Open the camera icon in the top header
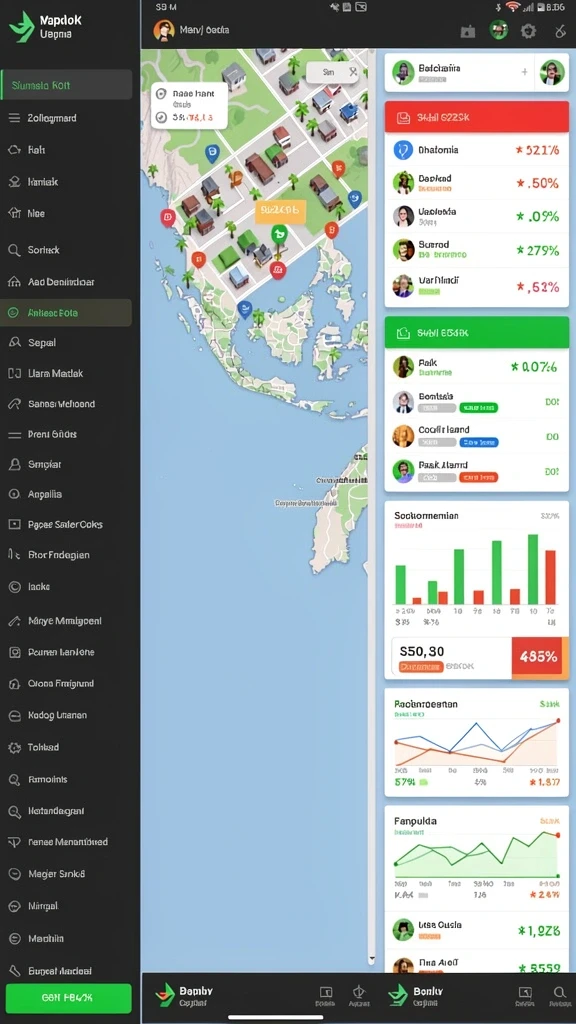The height and width of the screenshot is (1024, 576). [x=468, y=31]
